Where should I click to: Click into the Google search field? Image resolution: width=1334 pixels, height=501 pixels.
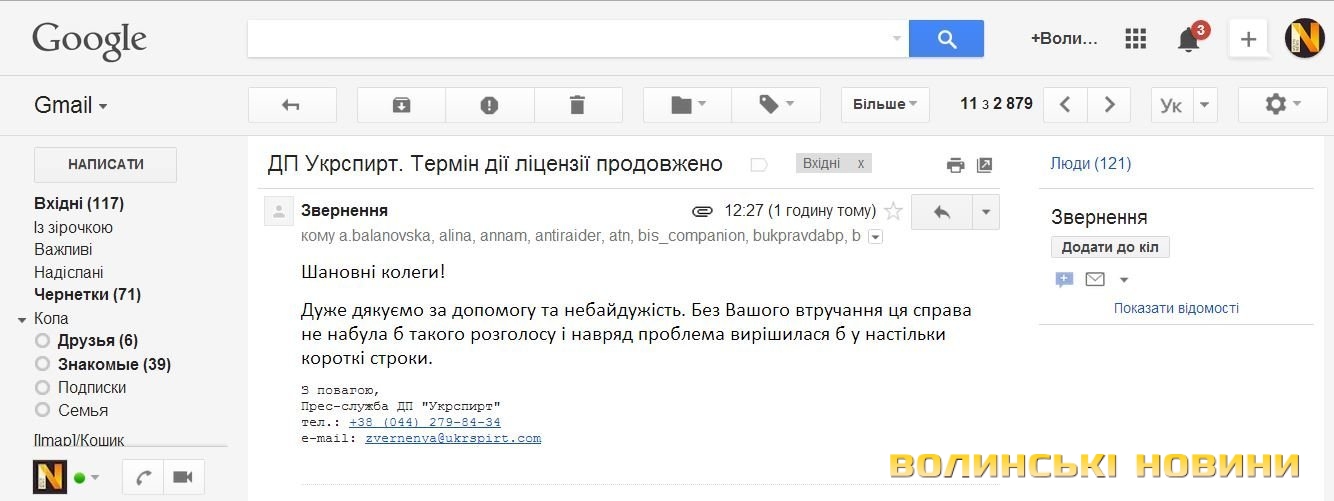pos(565,39)
